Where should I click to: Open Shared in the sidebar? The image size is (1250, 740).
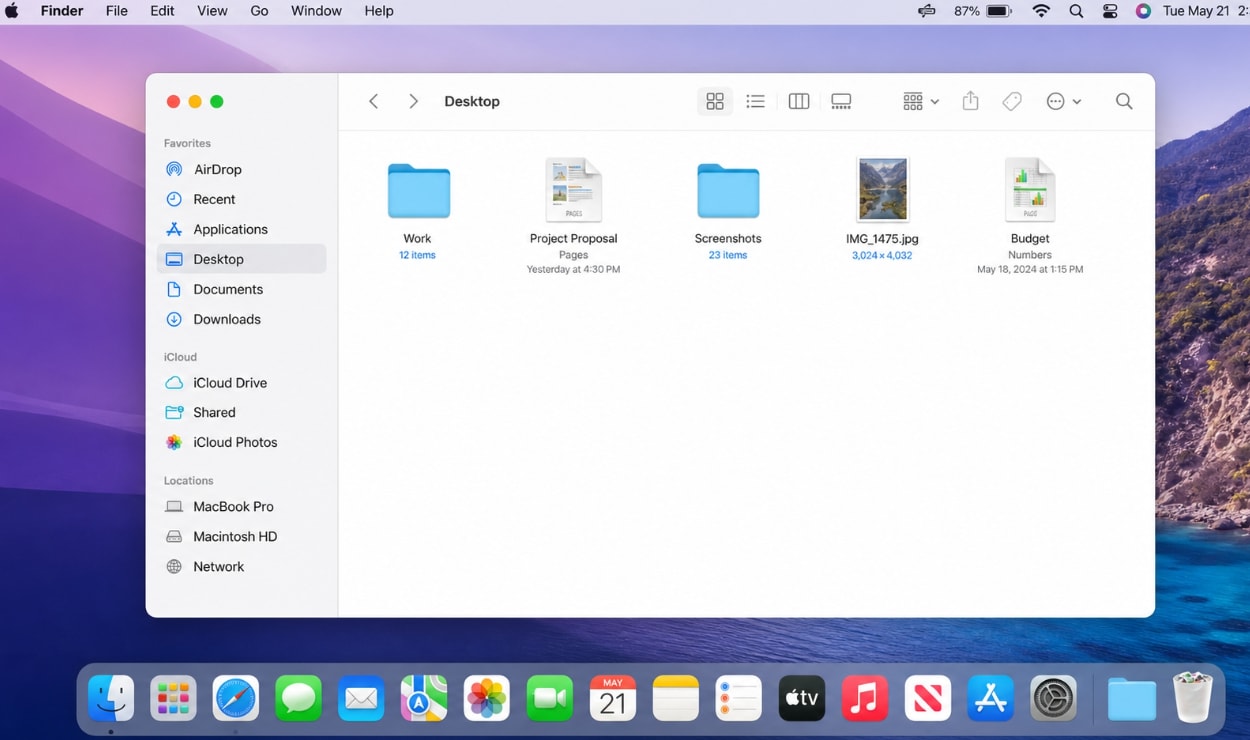pyautogui.click(x=241, y=412)
